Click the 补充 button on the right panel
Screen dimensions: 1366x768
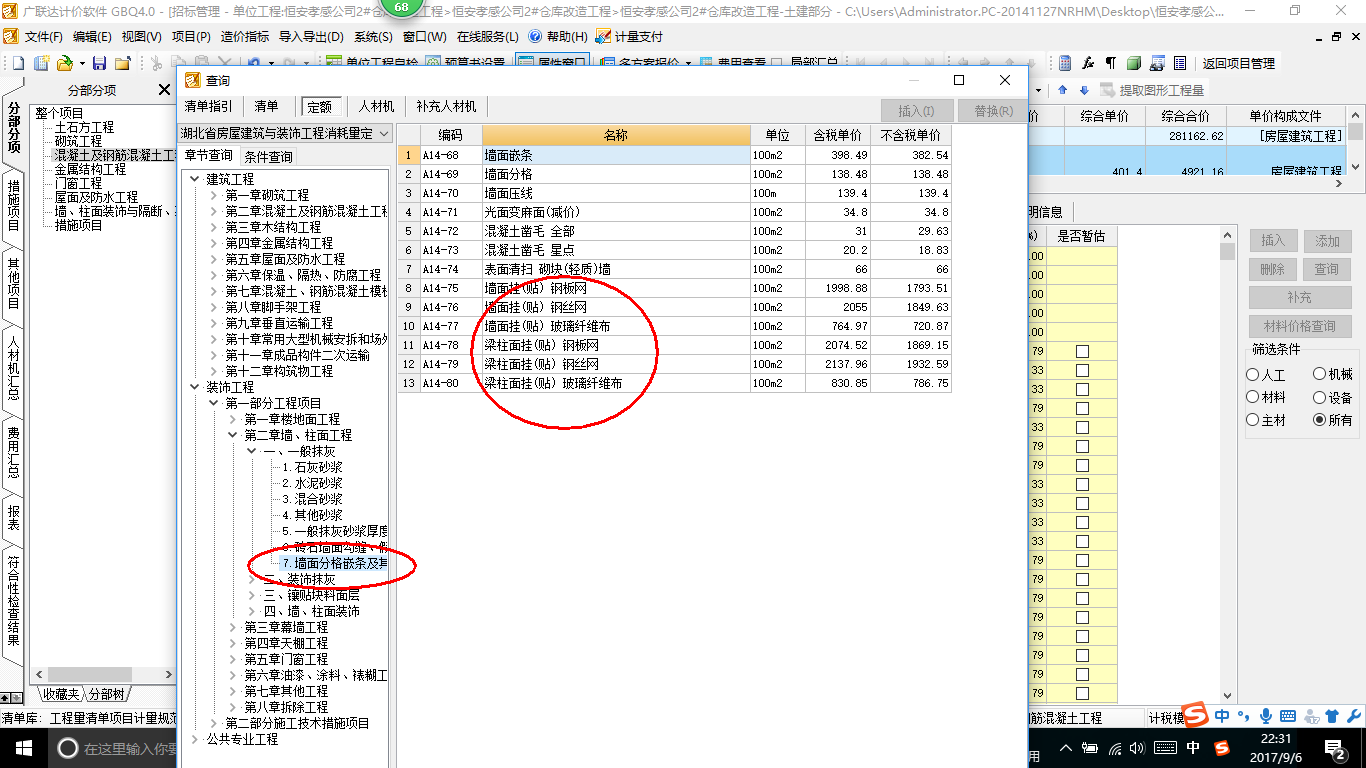[1300, 298]
